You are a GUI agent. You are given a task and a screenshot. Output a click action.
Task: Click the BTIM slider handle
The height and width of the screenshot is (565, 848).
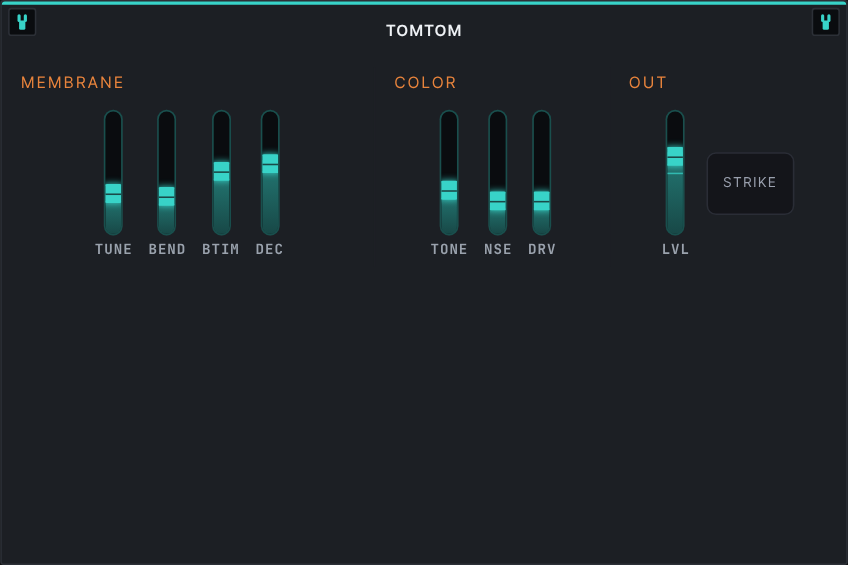[x=221, y=171]
